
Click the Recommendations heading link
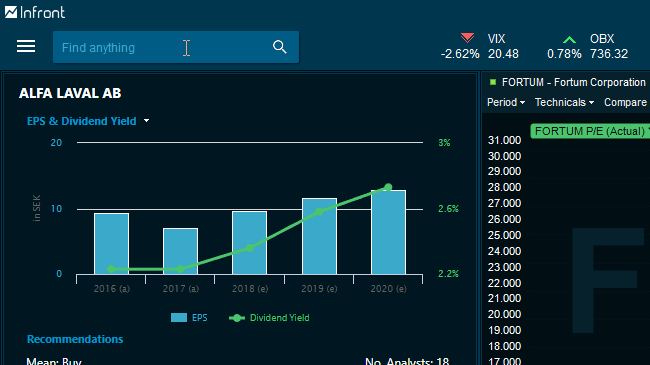tap(75, 339)
